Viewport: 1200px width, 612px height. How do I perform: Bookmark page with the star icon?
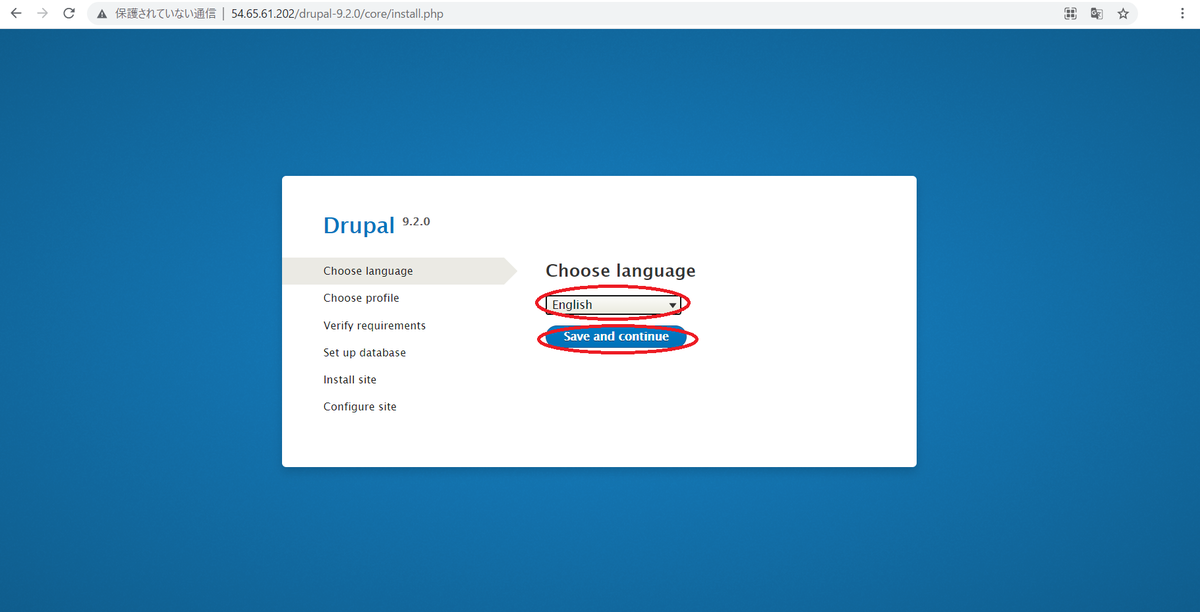pos(1123,14)
